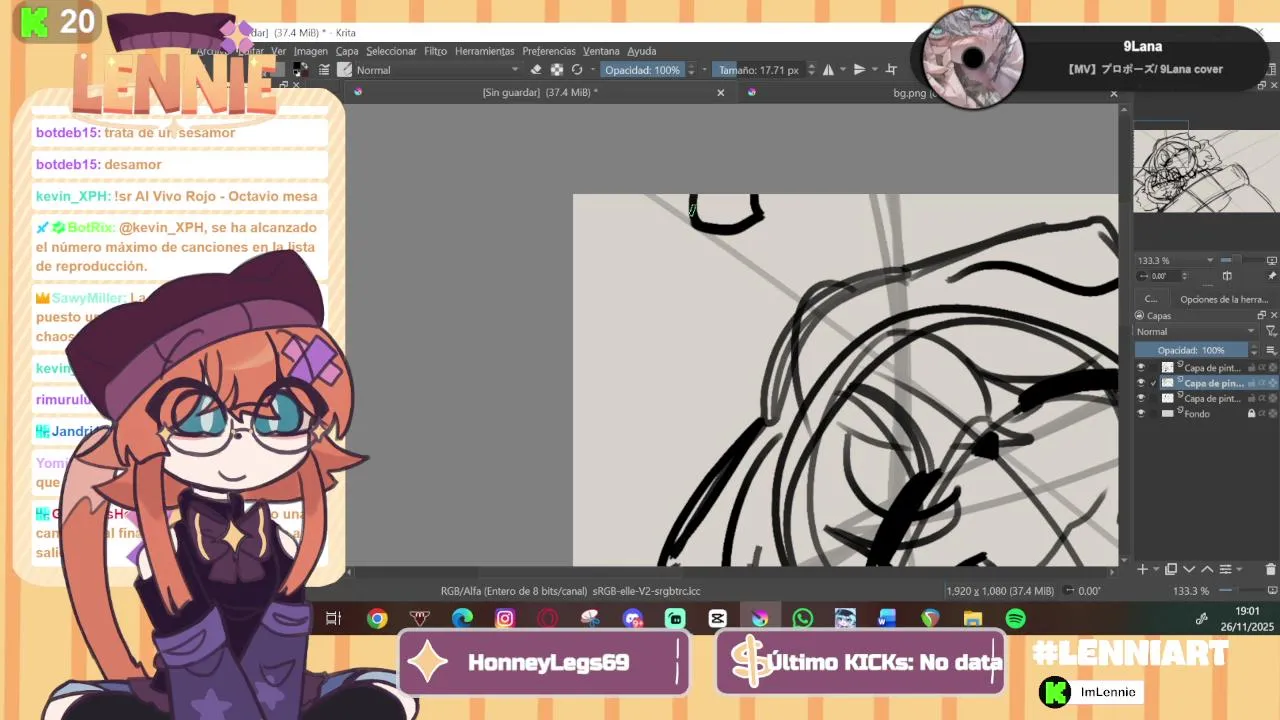Screen dimensions: 1280x720
Task: Open Microsoft Edge from taskbar
Action: [x=462, y=619]
